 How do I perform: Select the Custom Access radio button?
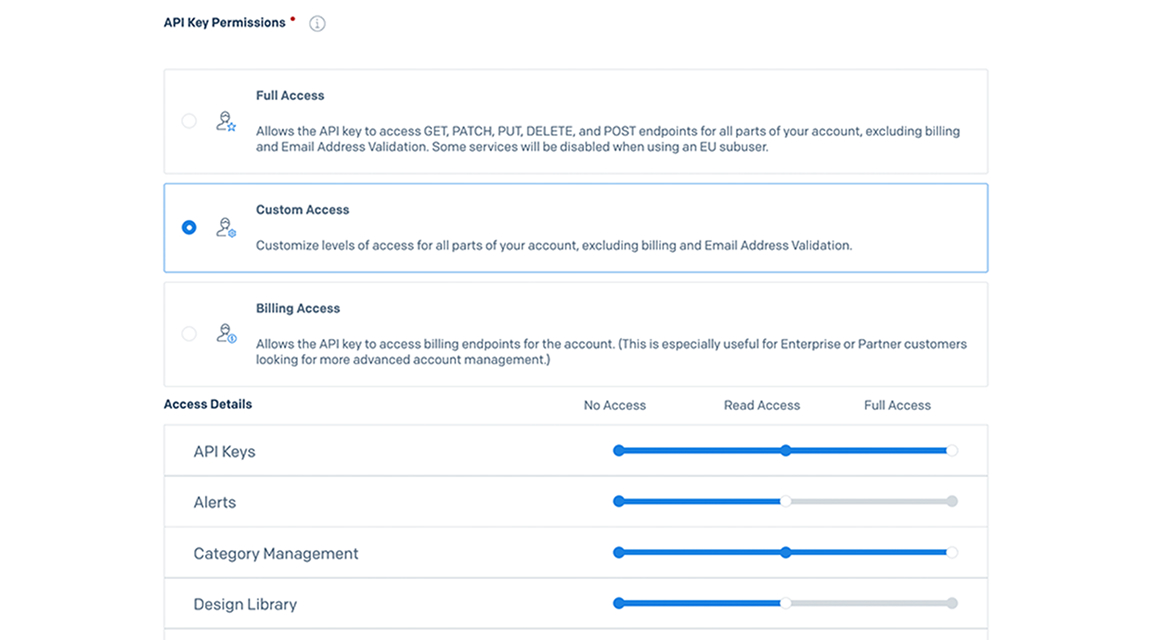pos(189,228)
